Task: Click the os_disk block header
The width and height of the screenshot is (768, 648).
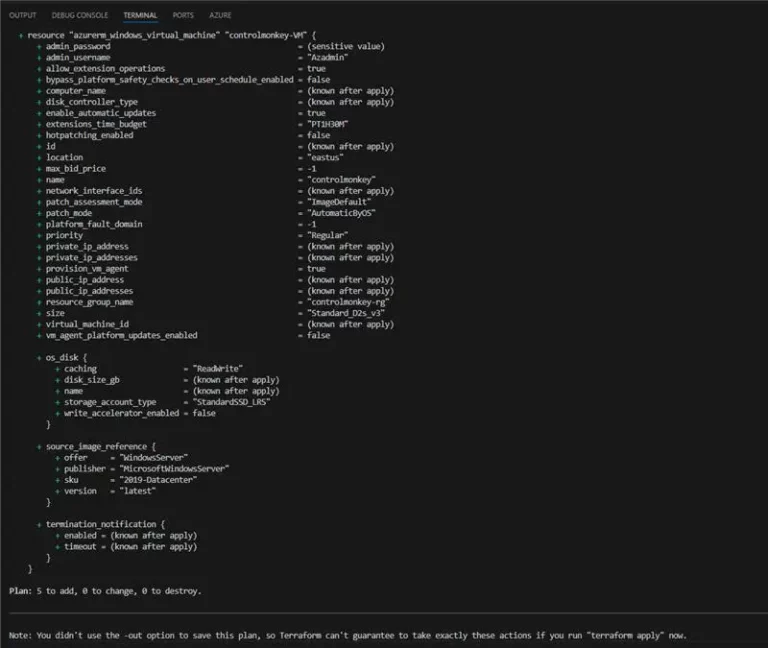Action: coord(66,357)
